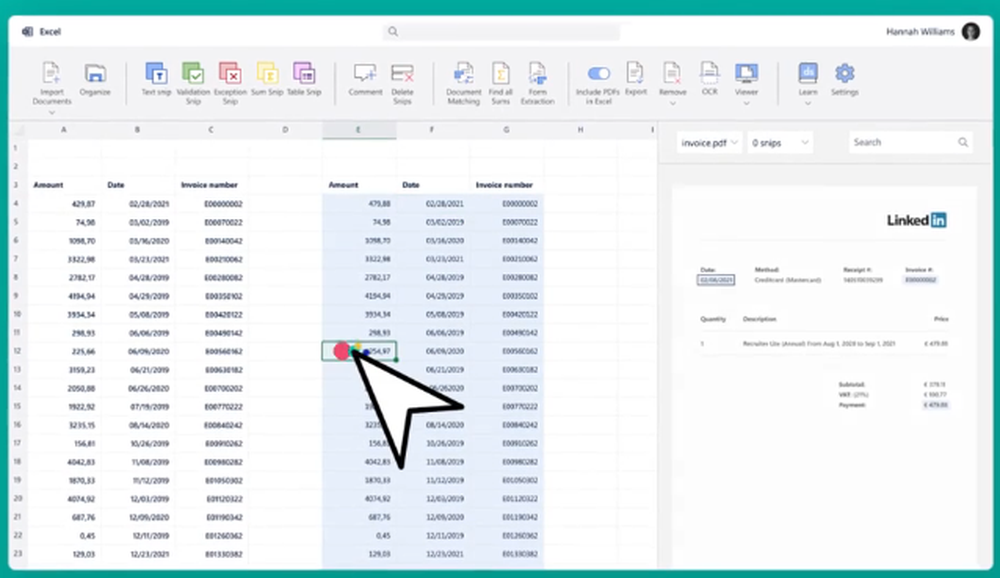The image size is (1000, 578).
Task: Select cell 0,45 in column E
Action: click(358, 535)
